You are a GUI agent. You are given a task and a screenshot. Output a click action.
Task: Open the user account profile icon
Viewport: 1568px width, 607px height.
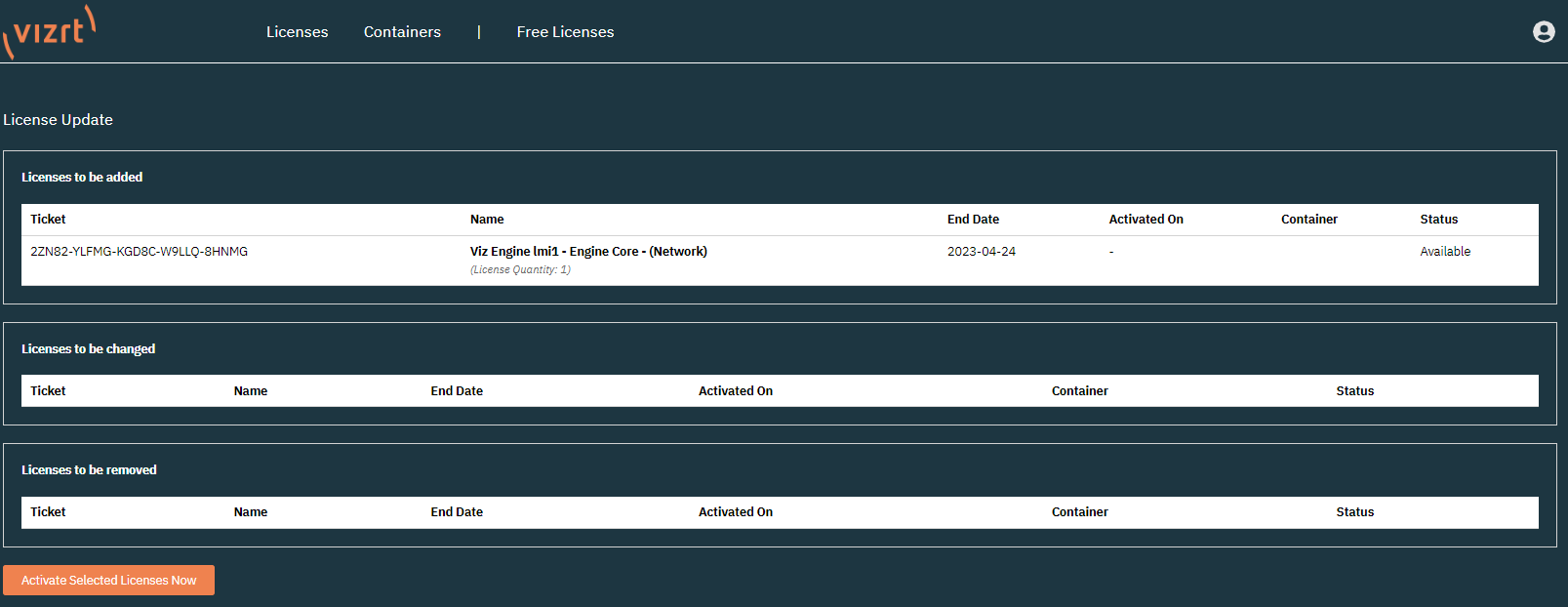click(x=1543, y=32)
